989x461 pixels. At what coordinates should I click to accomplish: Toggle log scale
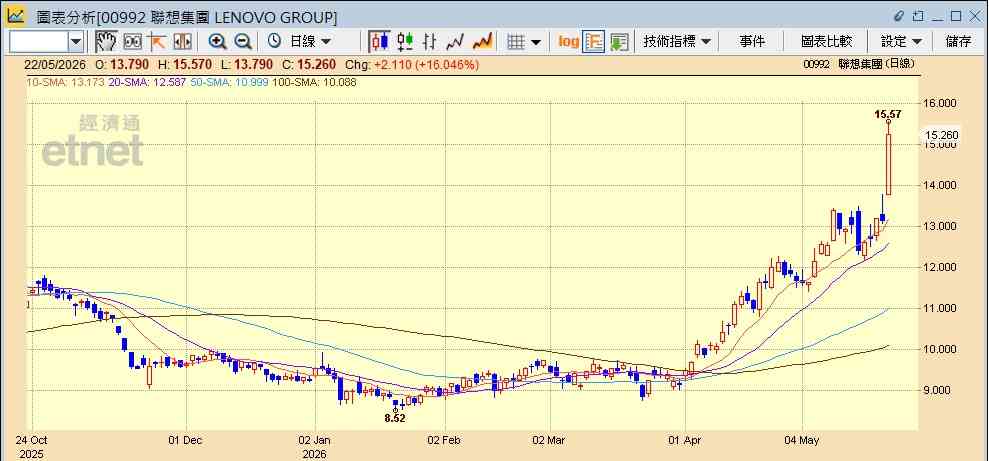point(568,42)
